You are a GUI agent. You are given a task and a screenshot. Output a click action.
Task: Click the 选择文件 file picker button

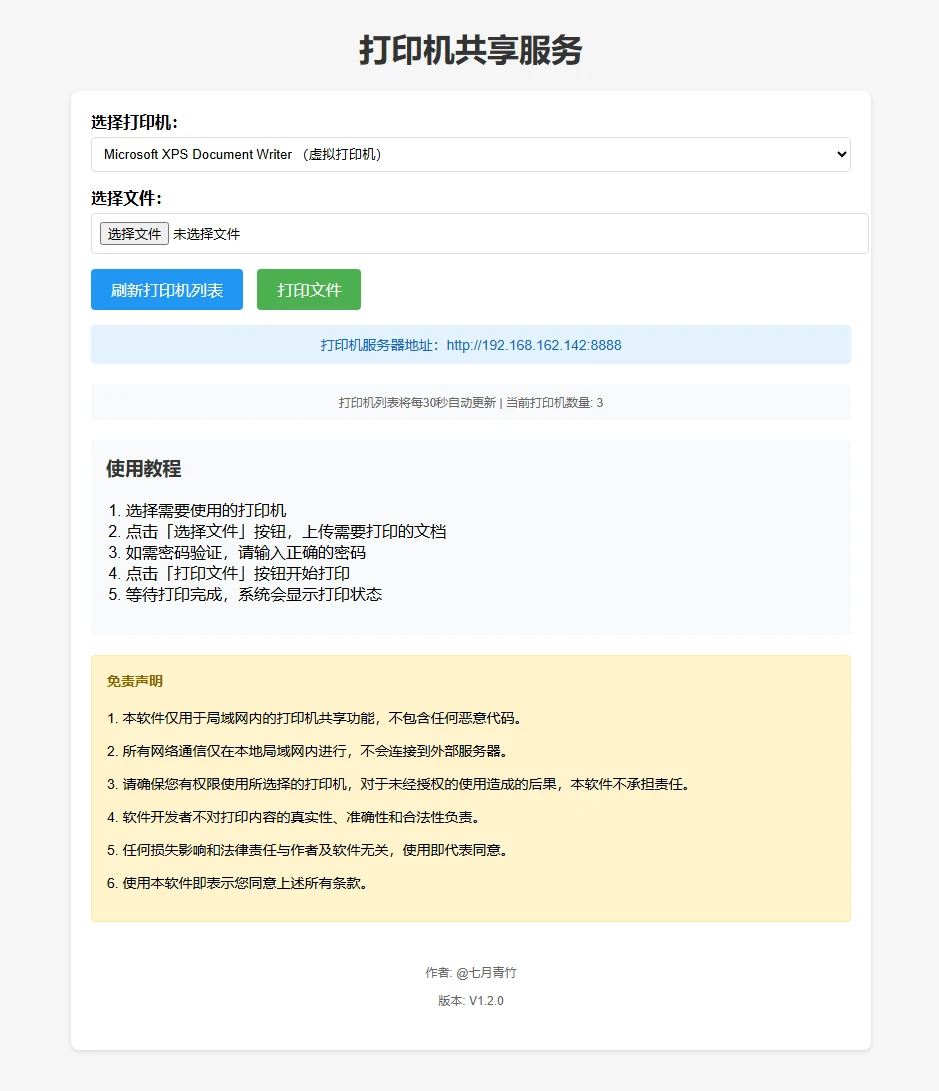(x=133, y=233)
